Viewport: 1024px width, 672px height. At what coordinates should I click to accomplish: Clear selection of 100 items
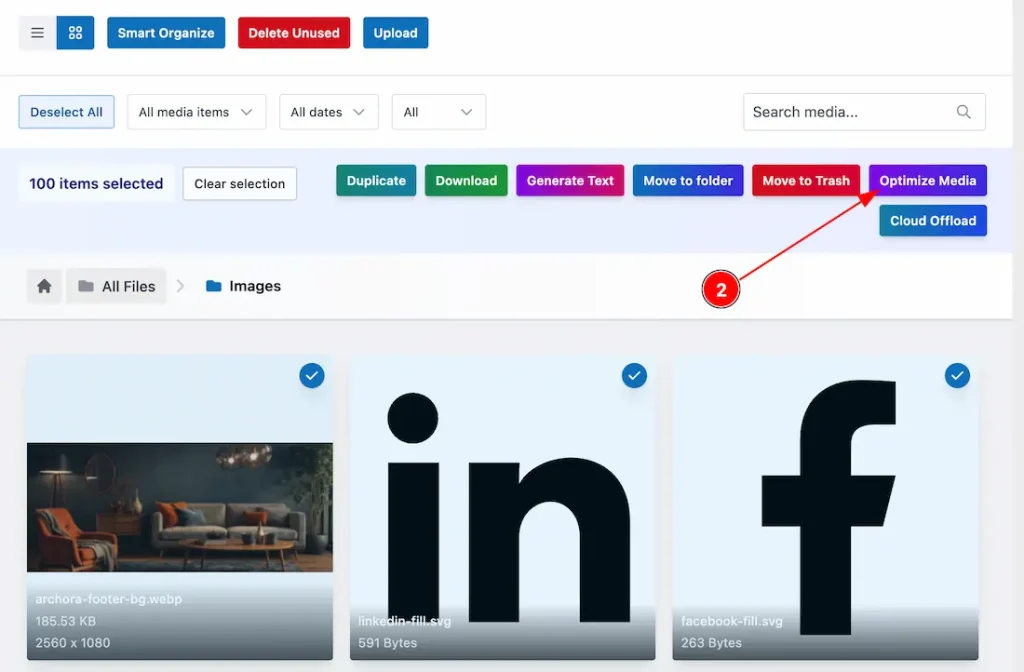(240, 184)
